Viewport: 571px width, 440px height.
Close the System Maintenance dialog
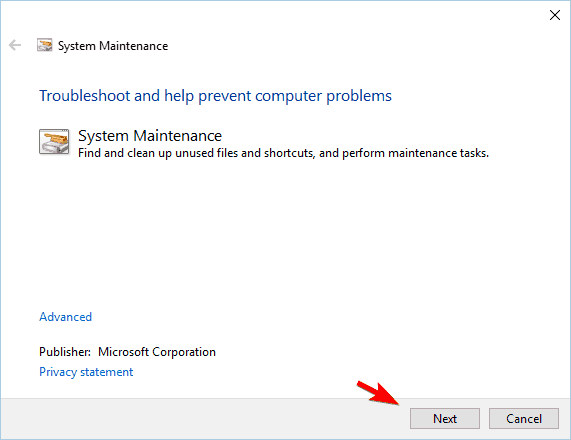click(x=555, y=15)
